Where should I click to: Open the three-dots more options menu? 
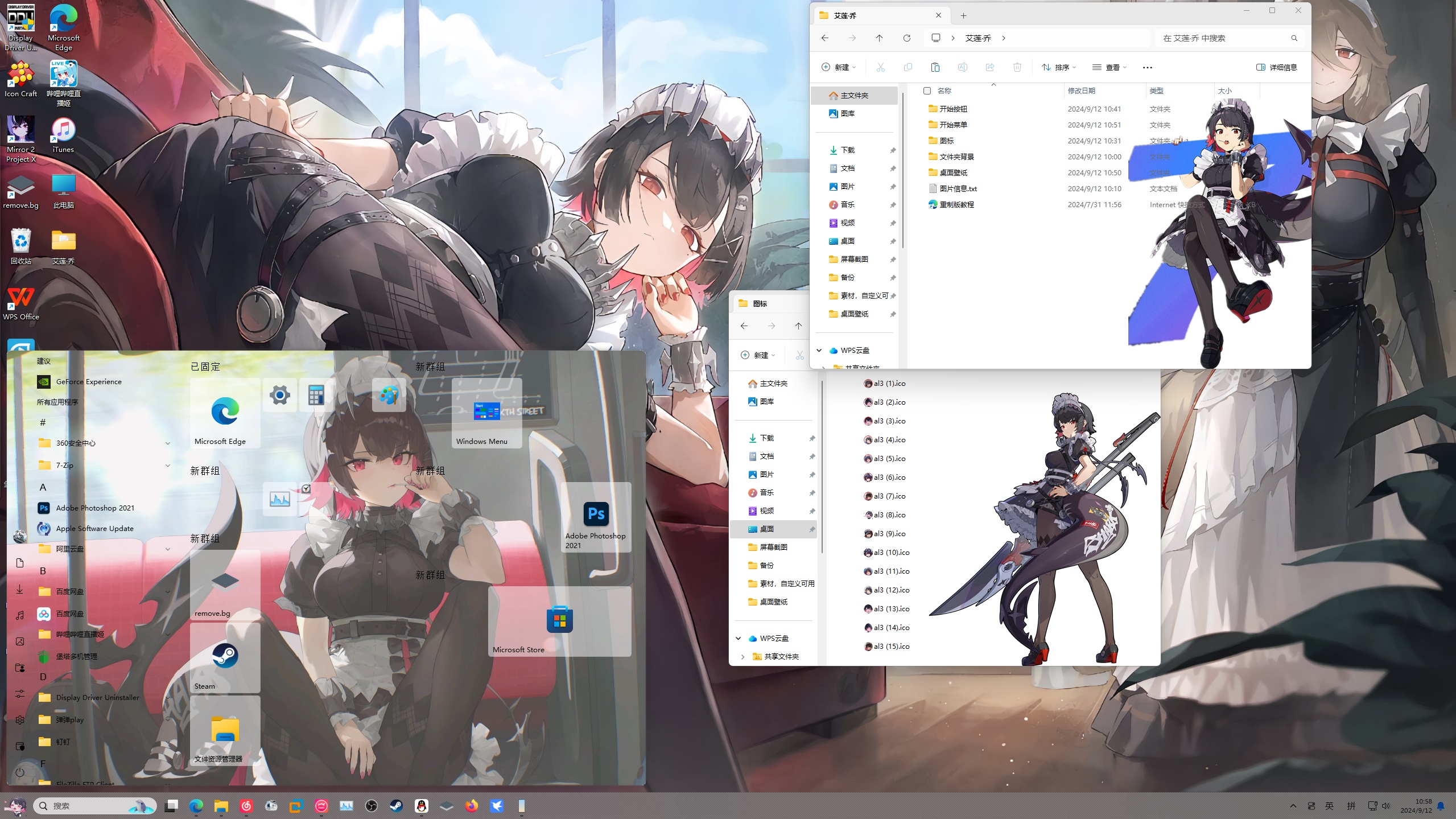pos(1147,67)
